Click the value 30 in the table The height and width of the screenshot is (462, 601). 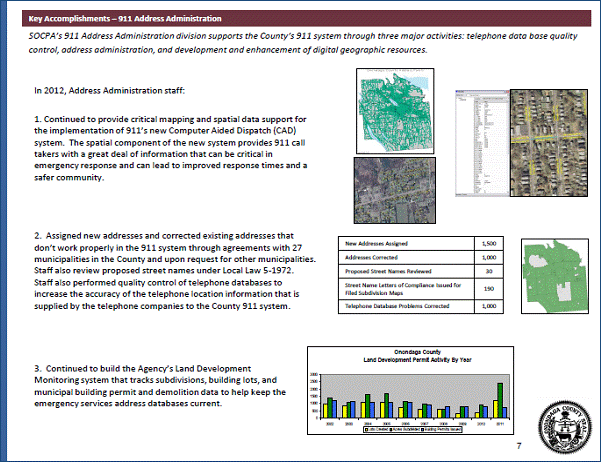[489, 271]
